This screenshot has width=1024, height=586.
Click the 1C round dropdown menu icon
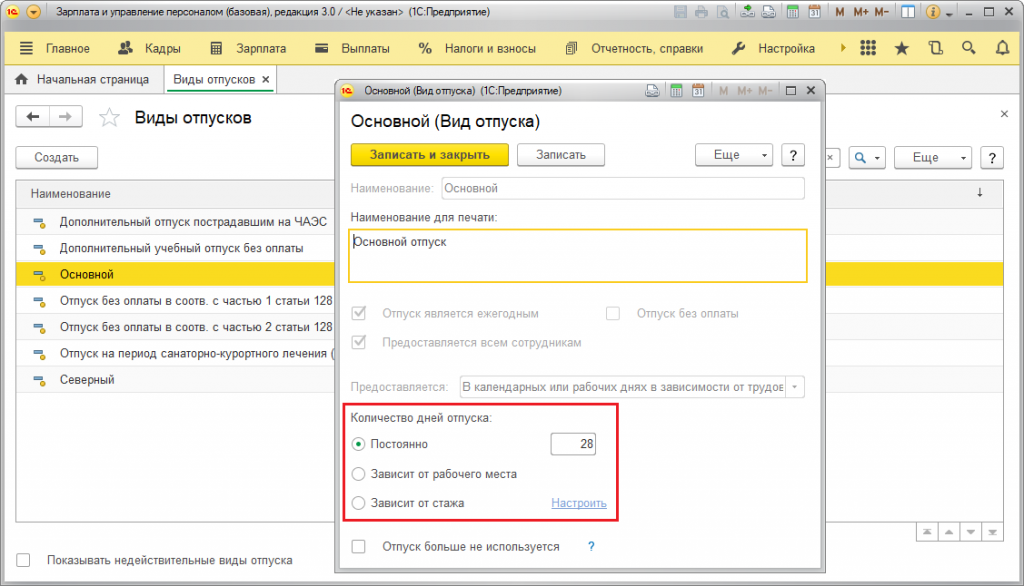point(33,12)
